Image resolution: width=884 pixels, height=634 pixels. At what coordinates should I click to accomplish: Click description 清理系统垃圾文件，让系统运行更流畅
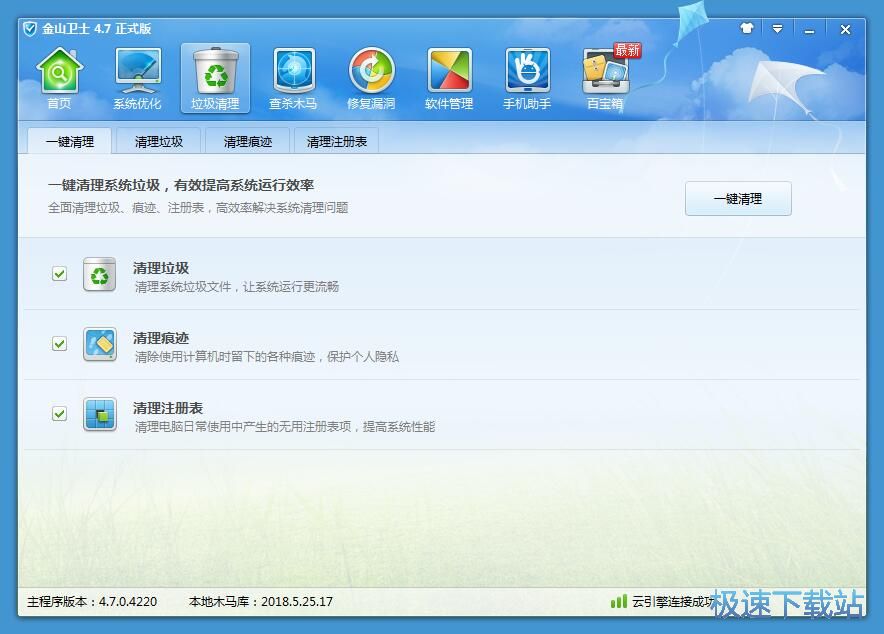coord(236,286)
